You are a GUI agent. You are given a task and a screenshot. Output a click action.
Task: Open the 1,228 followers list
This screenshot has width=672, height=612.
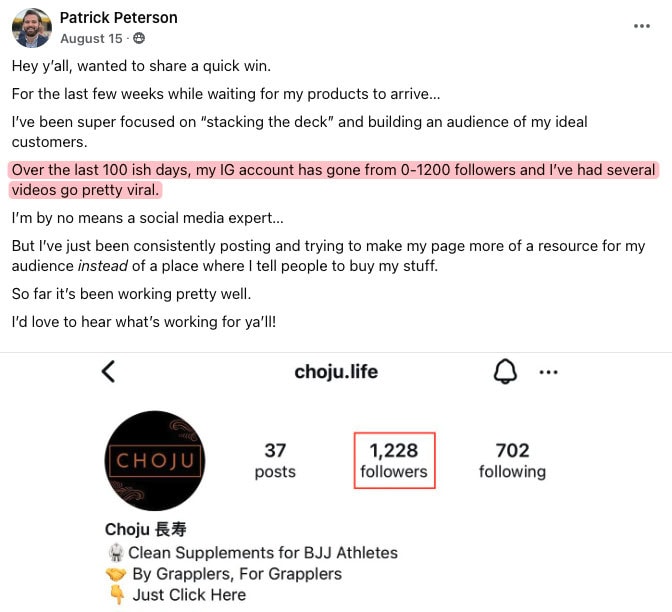pyautogui.click(x=394, y=460)
